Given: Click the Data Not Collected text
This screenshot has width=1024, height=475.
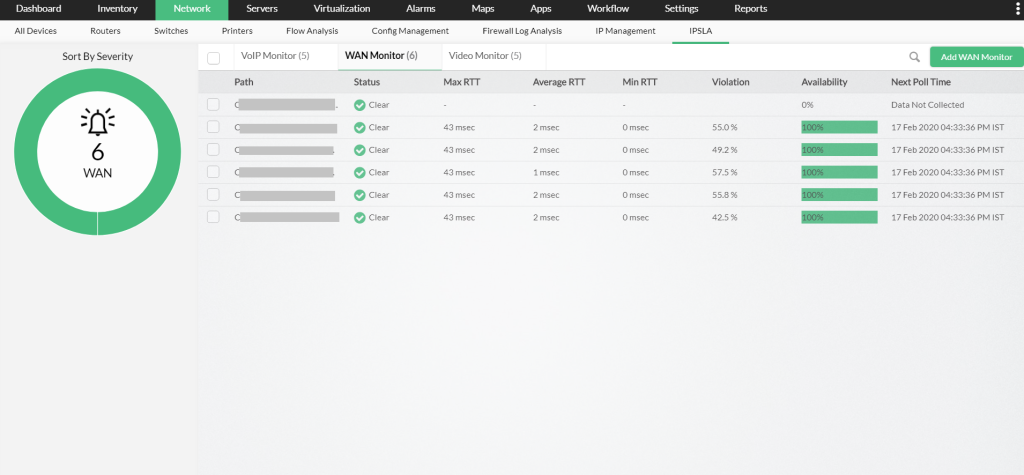Looking at the screenshot, I should 927,105.
